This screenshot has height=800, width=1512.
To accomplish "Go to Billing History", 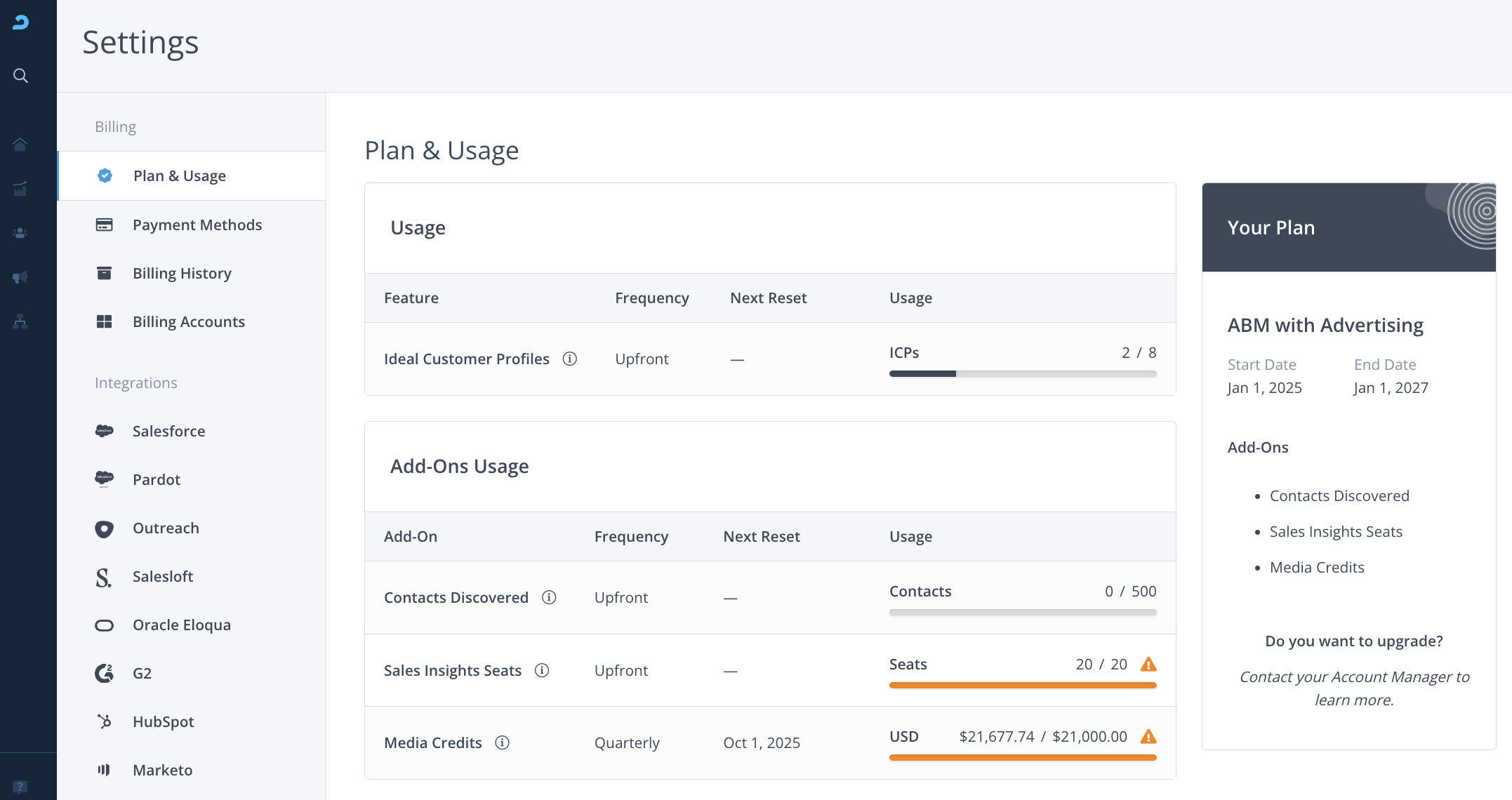I will tap(182, 274).
